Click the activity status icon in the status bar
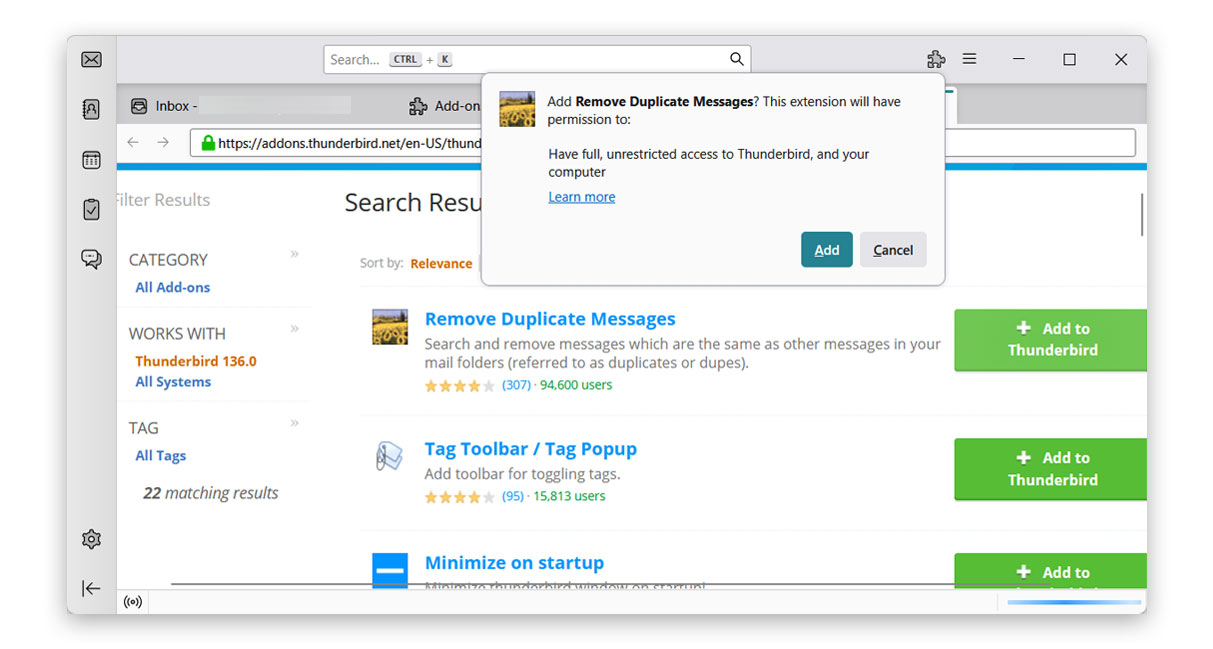Screen dimensions: 1213x649 (132, 601)
